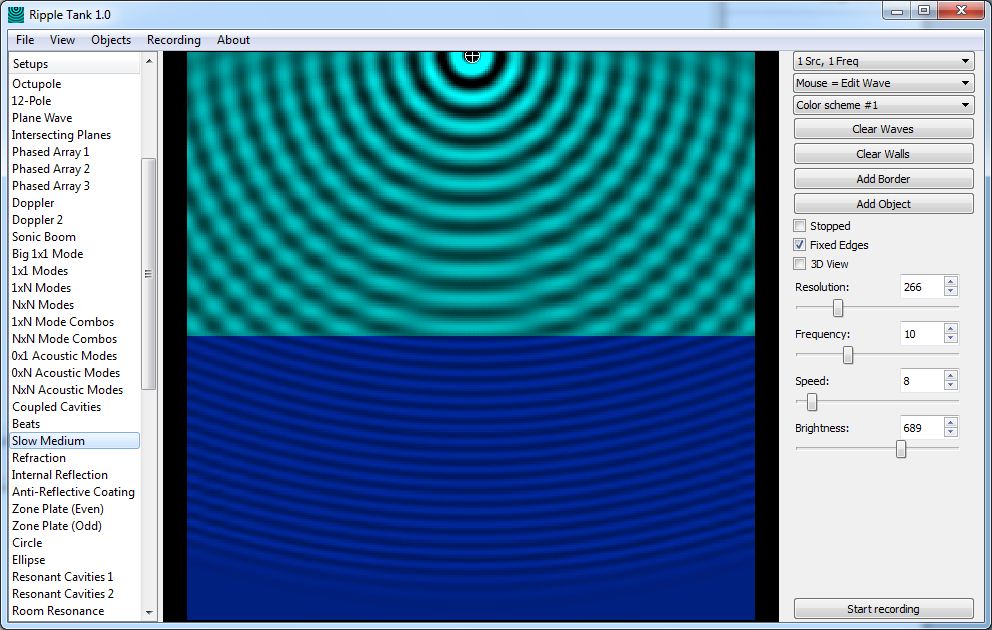Open the View menu

[62, 40]
